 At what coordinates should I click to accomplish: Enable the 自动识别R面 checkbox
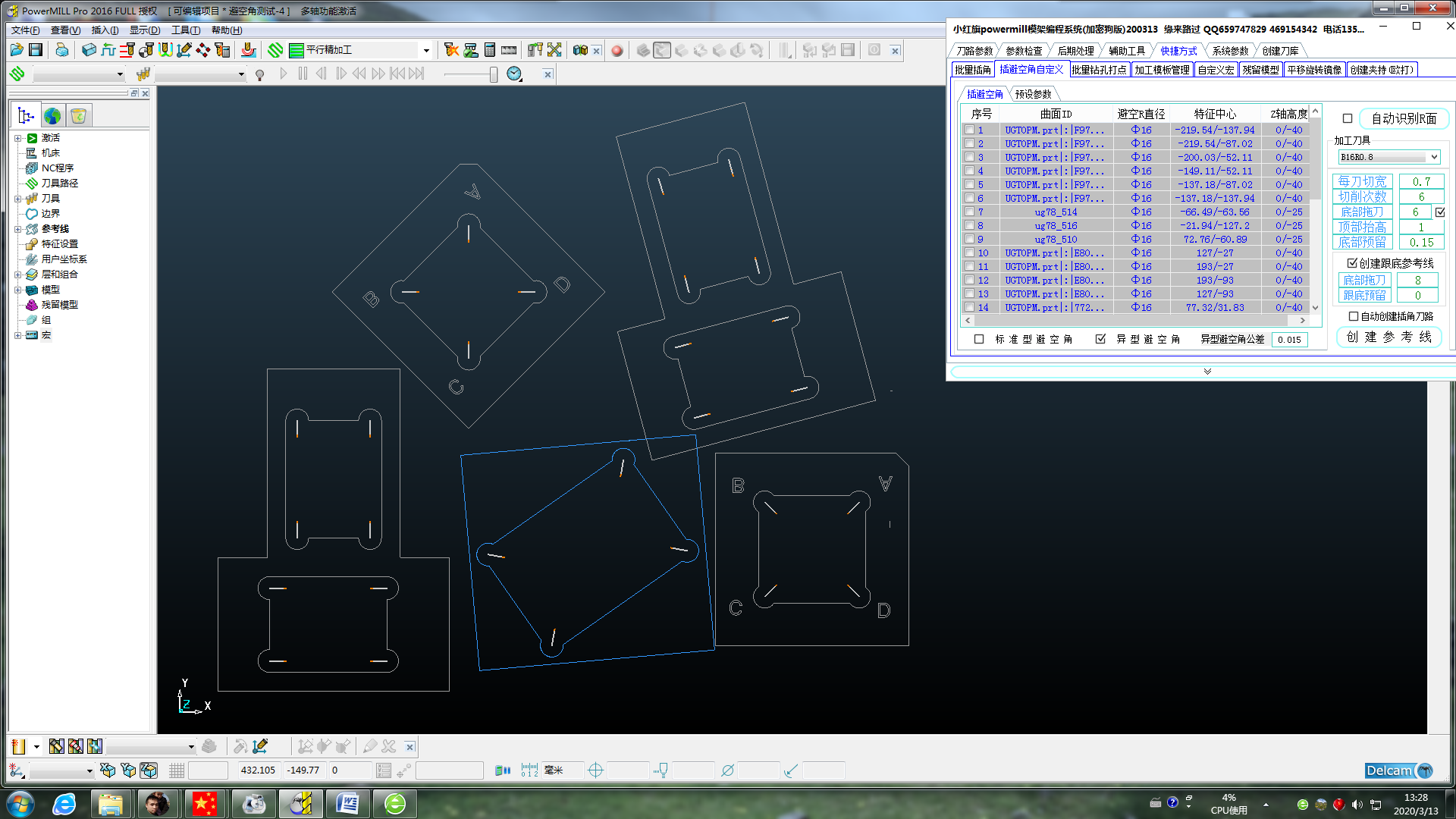click(1348, 118)
